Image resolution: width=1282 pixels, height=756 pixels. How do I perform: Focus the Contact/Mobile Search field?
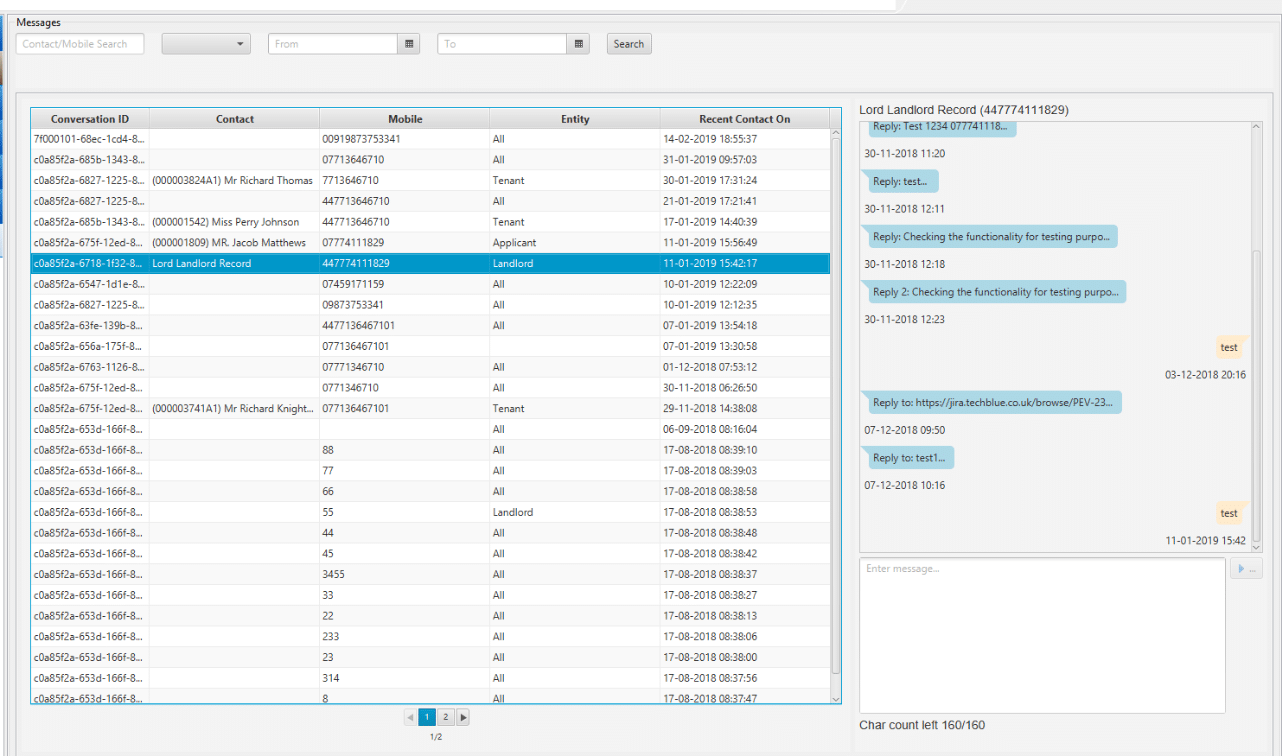[80, 44]
